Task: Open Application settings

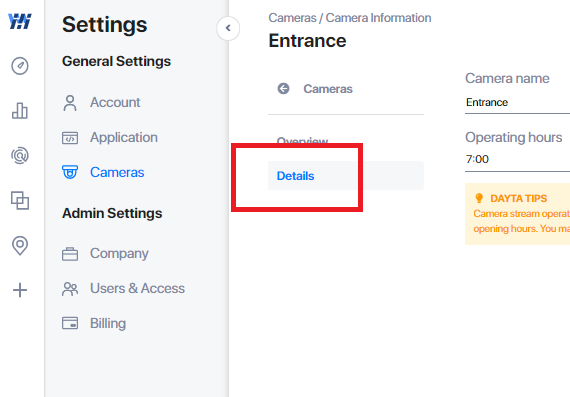Action: (x=110, y=137)
